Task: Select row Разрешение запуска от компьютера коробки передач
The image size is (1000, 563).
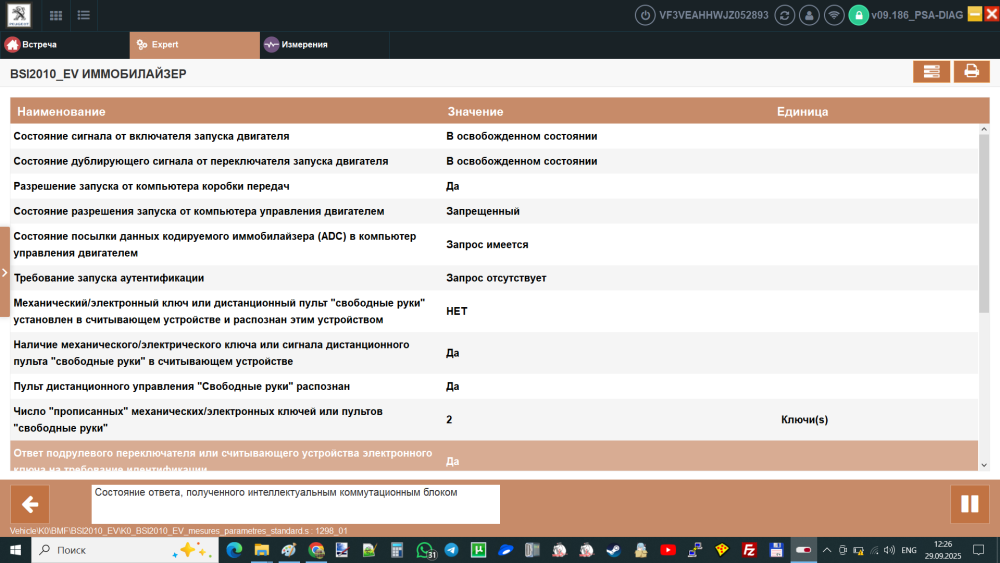Action: pos(494,186)
